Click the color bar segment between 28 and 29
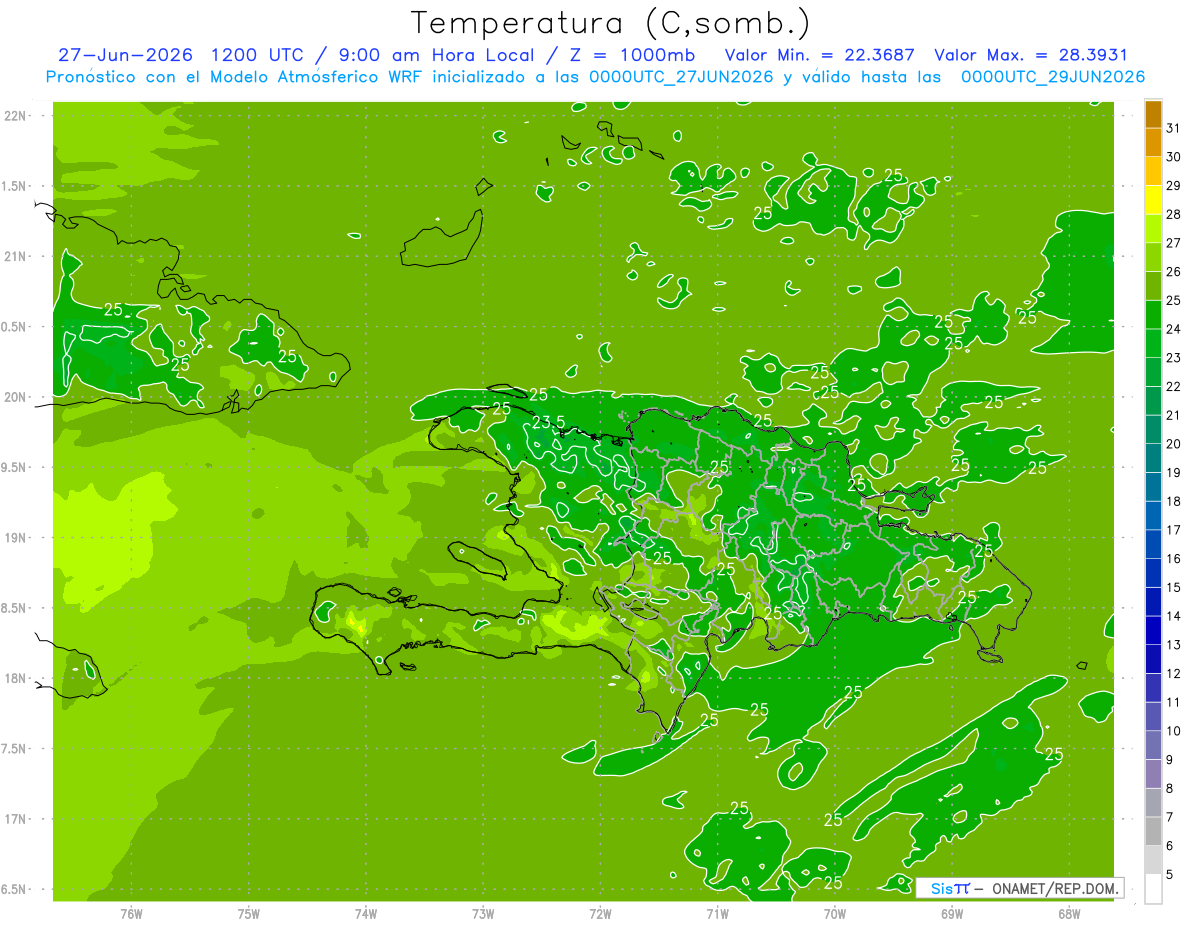Image resolution: width=1200 pixels, height=927 pixels. [x=1153, y=200]
